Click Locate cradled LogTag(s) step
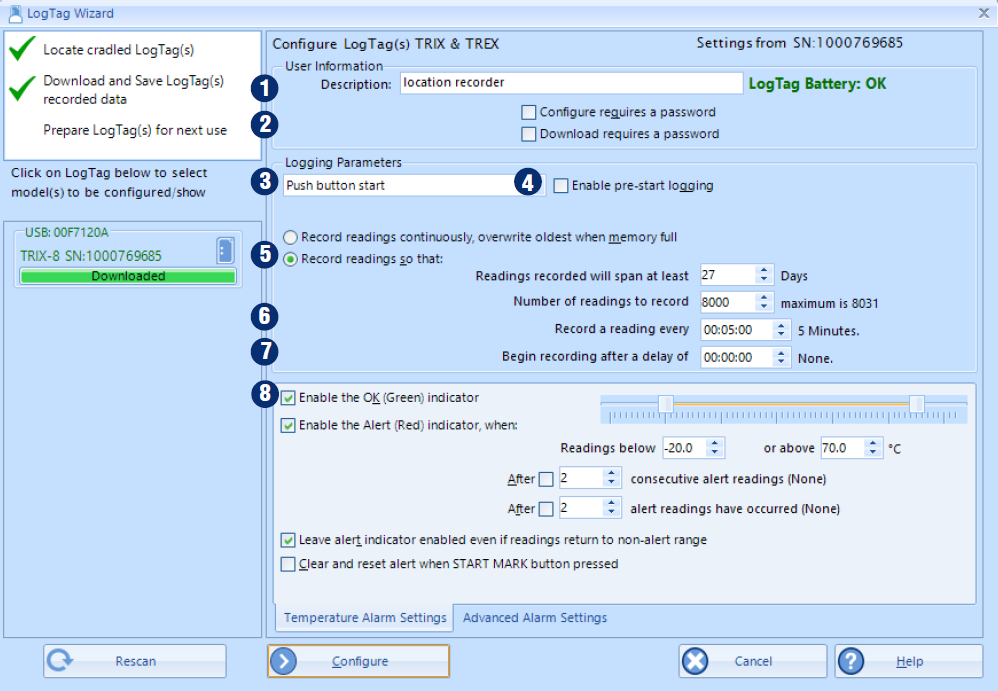The height and width of the screenshot is (691, 998). click(118, 50)
